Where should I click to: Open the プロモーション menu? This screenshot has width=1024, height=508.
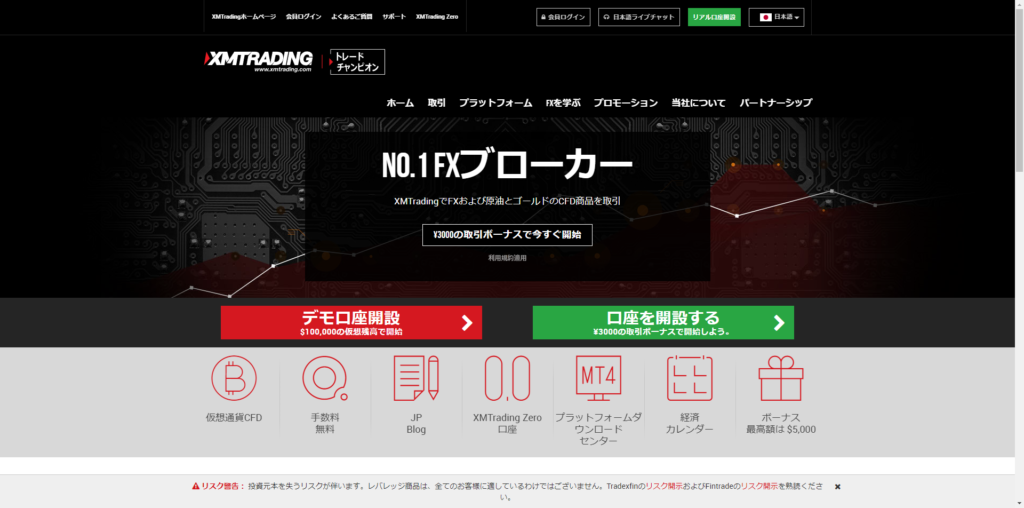(626, 103)
